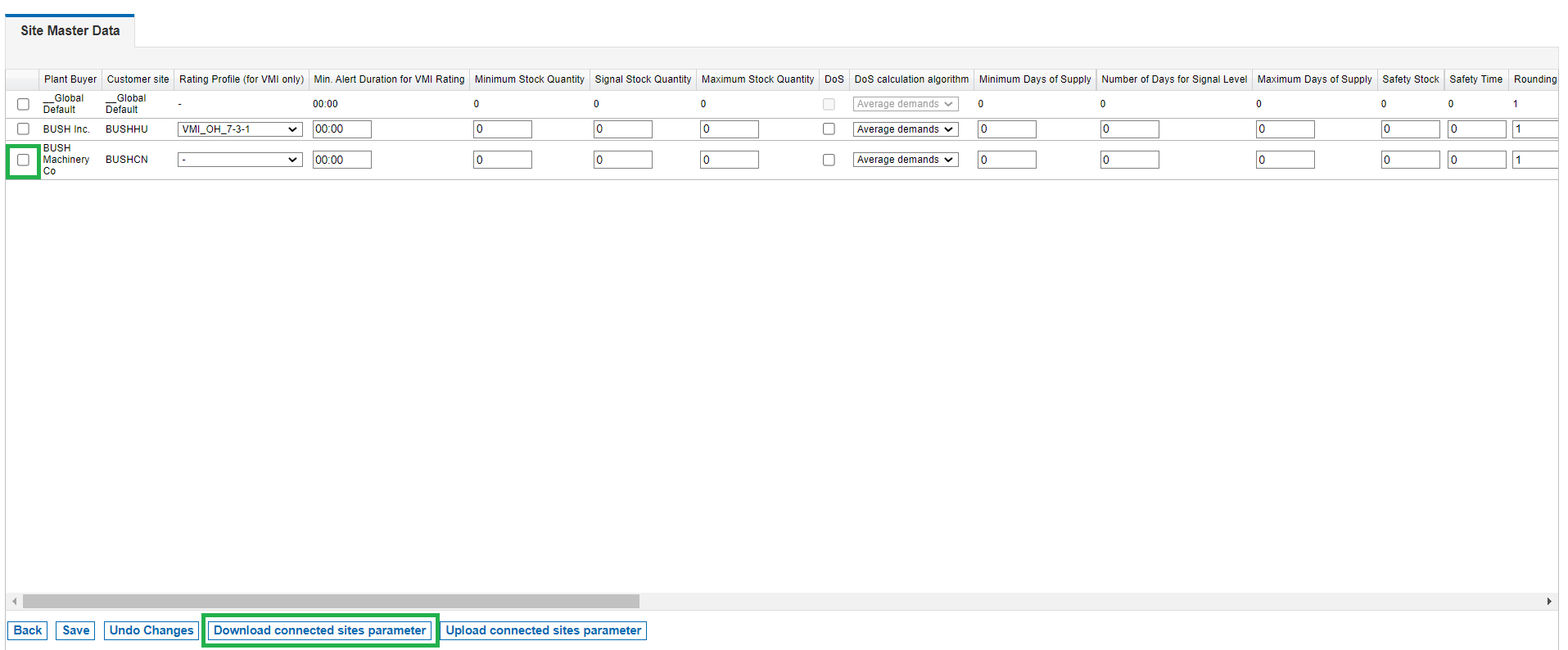Click Minimum Days of Supply field, BUSHHU row
The height and width of the screenshot is (650, 1568).
pyautogui.click(x=1007, y=129)
